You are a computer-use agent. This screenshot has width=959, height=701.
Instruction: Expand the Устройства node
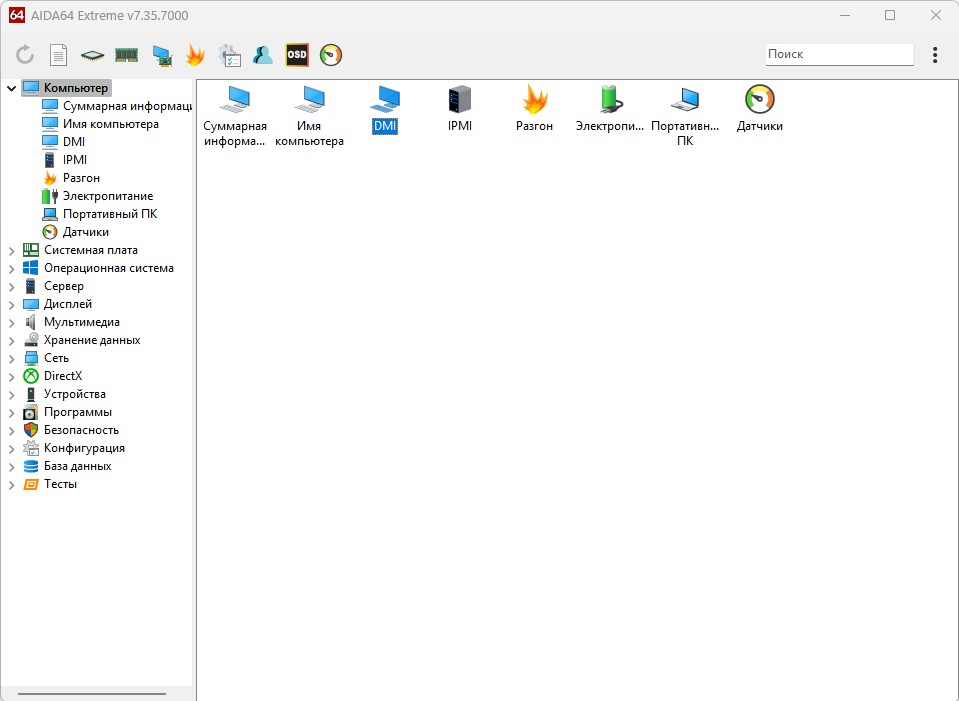point(12,395)
